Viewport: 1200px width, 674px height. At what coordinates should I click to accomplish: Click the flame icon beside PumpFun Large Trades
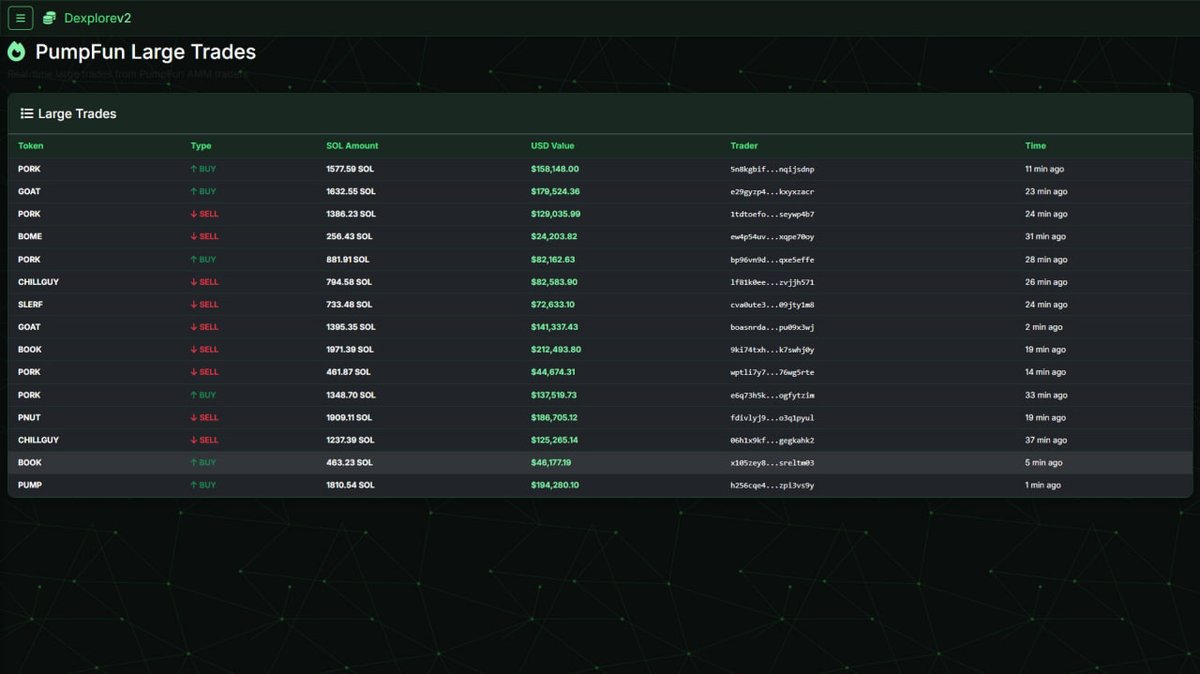coord(16,52)
